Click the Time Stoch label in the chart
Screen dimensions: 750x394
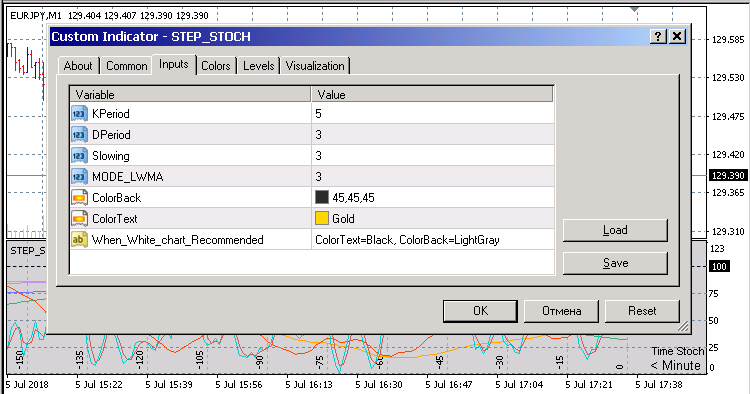click(x=678, y=351)
